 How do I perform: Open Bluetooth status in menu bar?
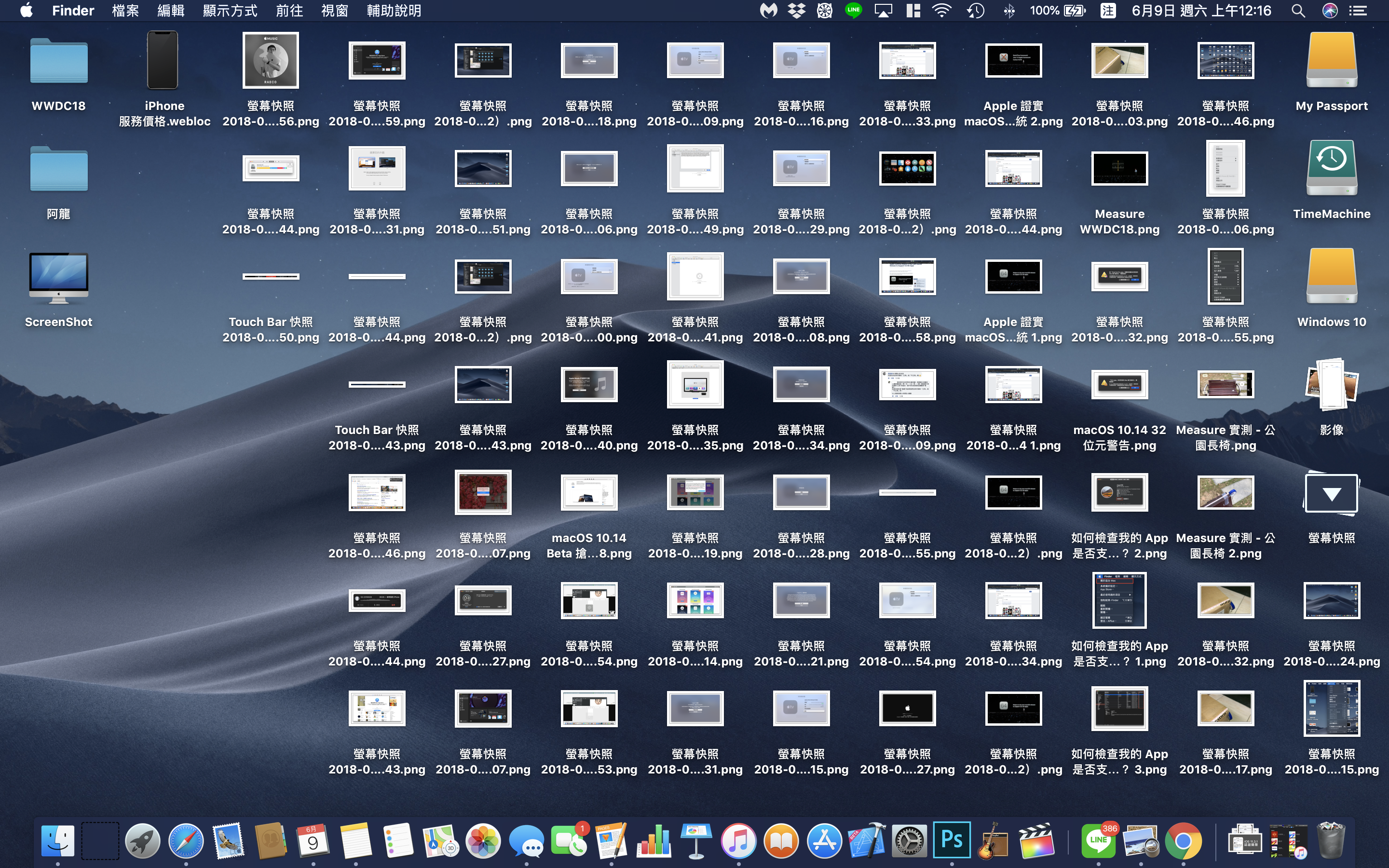[1009, 10]
